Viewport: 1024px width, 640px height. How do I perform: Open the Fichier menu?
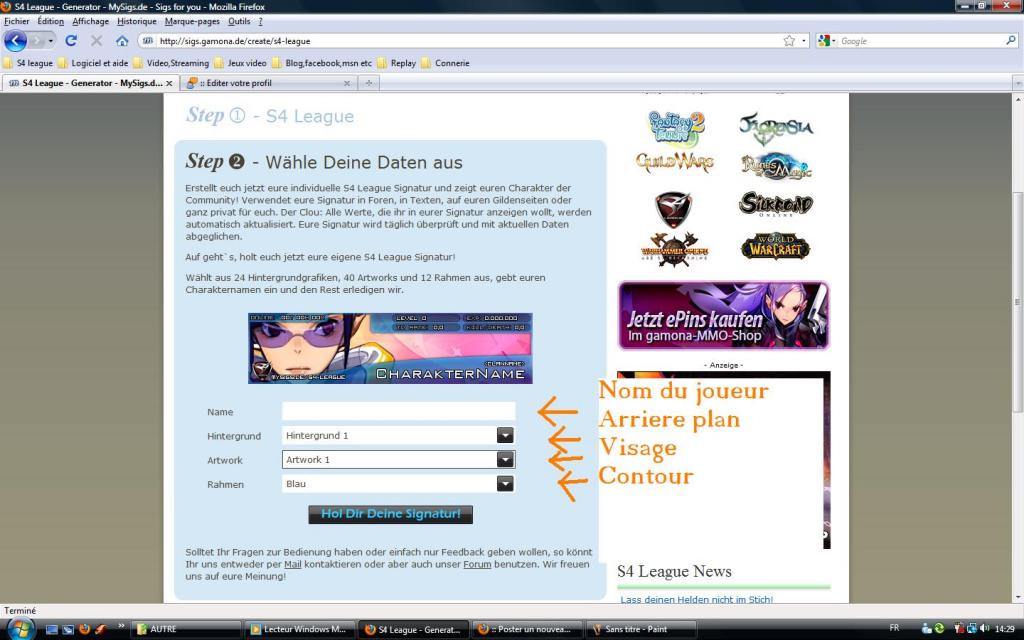tap(16, 22)
